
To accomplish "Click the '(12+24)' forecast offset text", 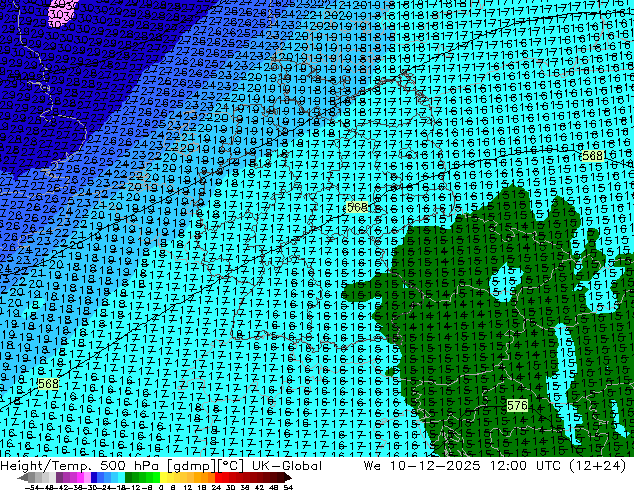I will [x=598, y=466].
